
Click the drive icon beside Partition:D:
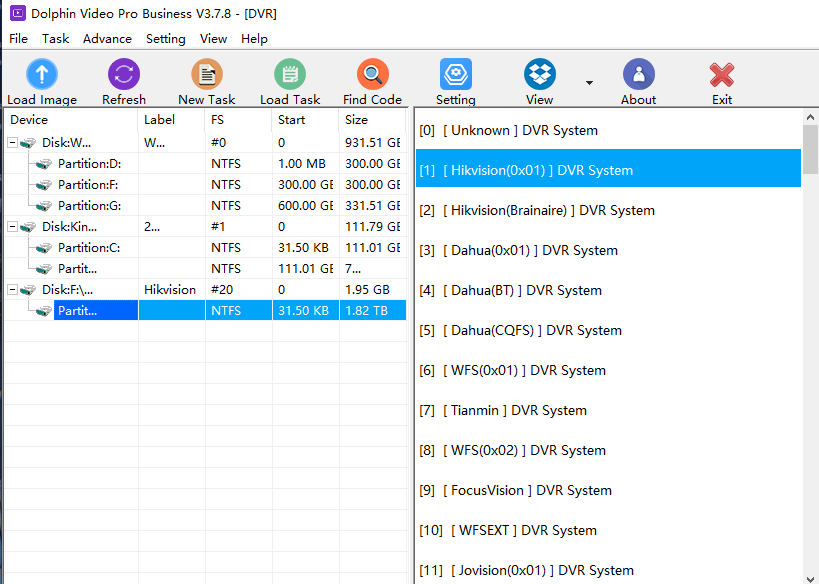coord(44,164)
